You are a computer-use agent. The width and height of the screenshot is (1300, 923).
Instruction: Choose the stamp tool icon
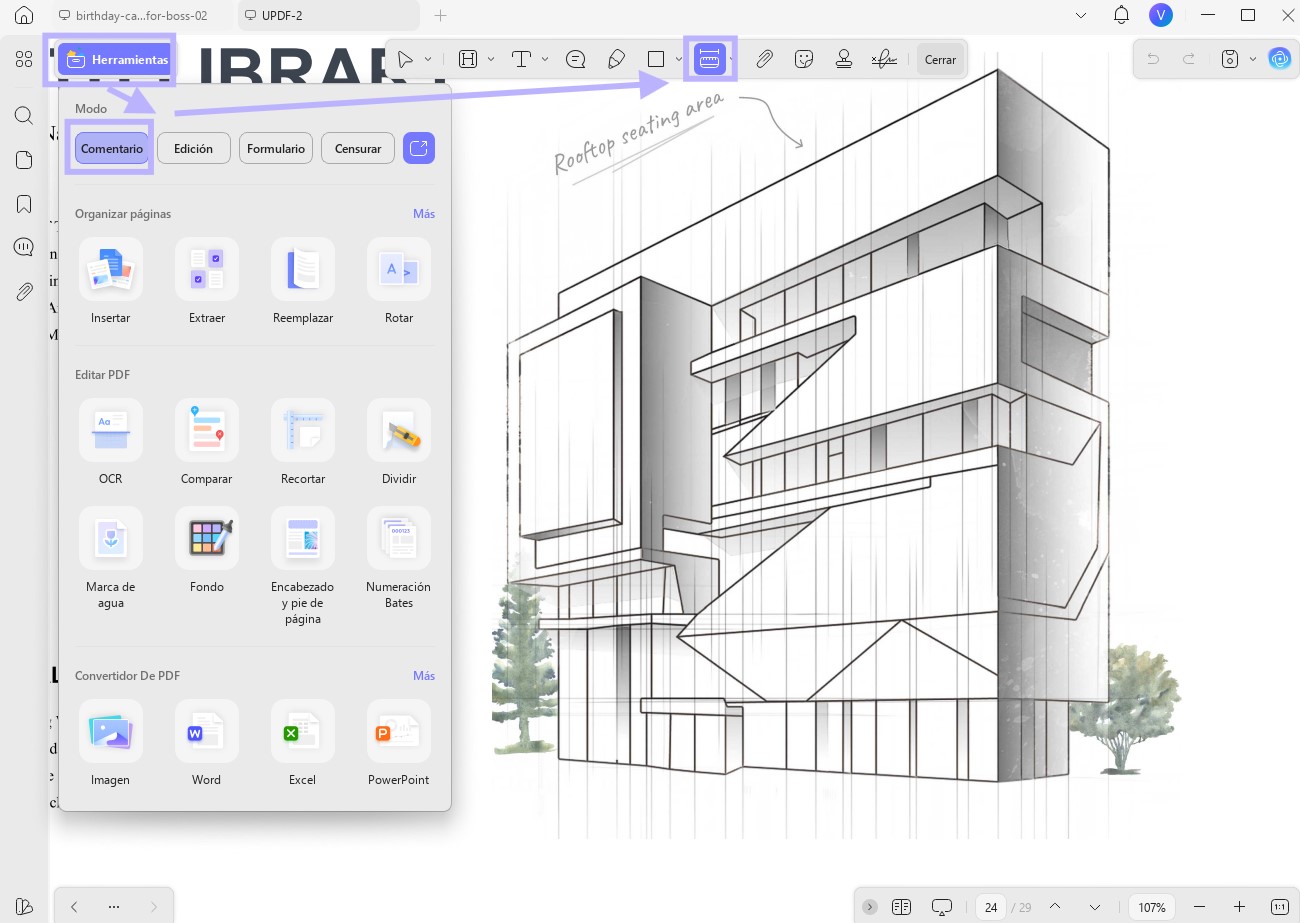843,59
